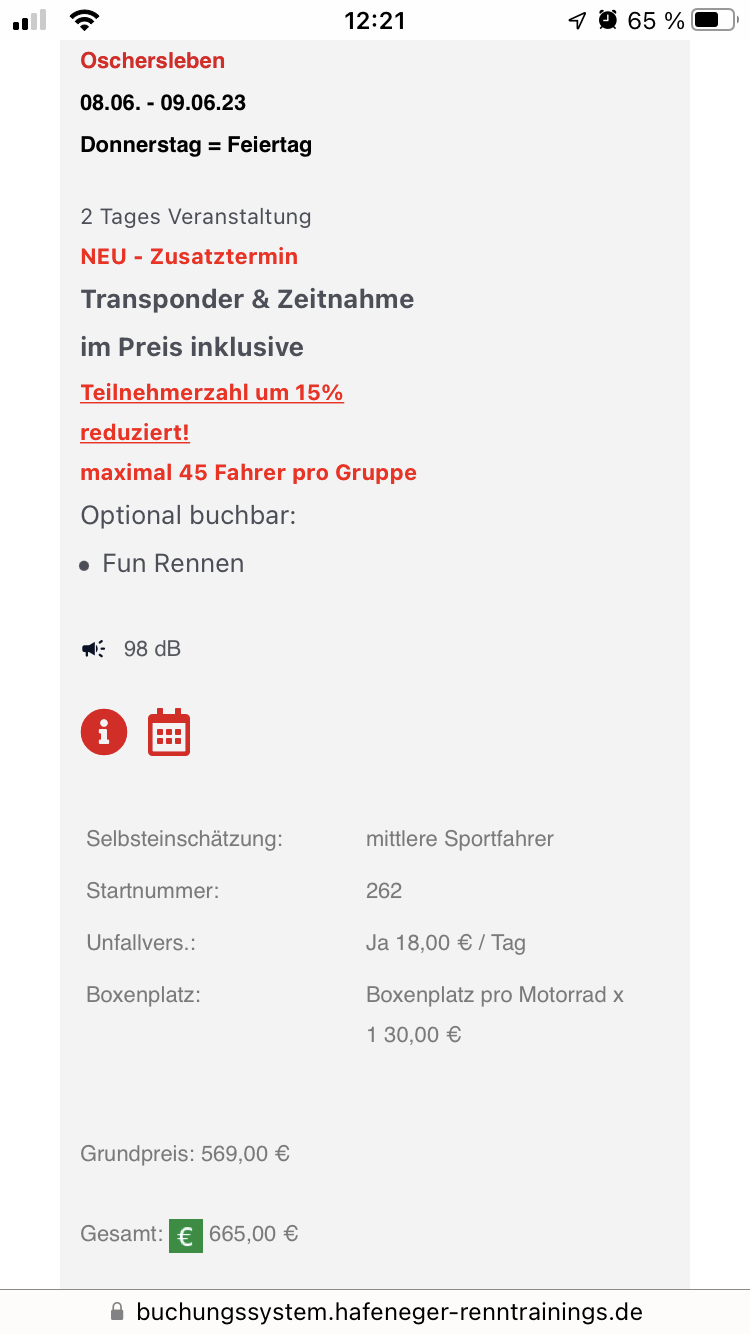
Task: Tap the loudspeaker noise-level icon
Action: point(93,649)
